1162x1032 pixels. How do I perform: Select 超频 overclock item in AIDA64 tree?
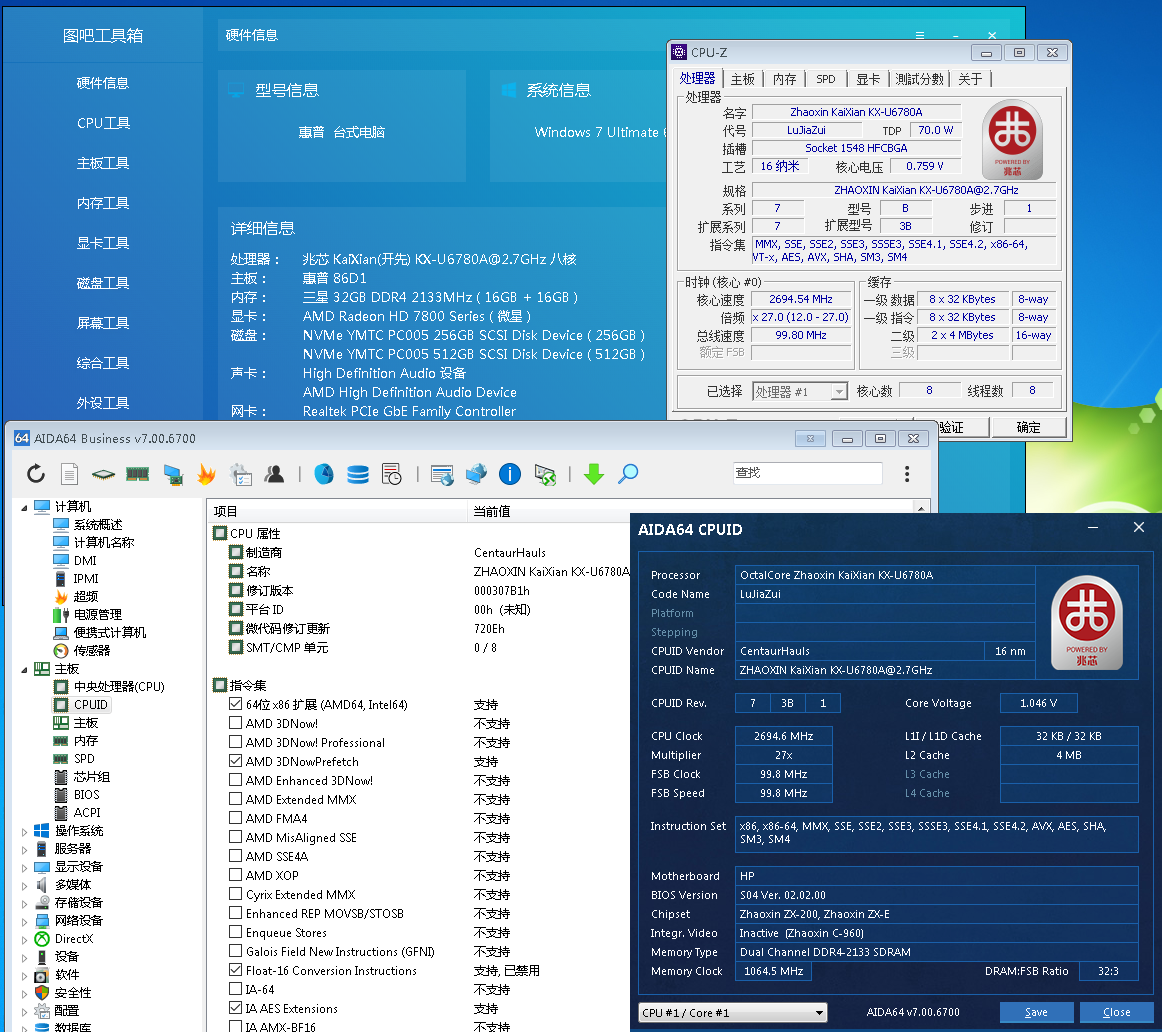(86, 596)
